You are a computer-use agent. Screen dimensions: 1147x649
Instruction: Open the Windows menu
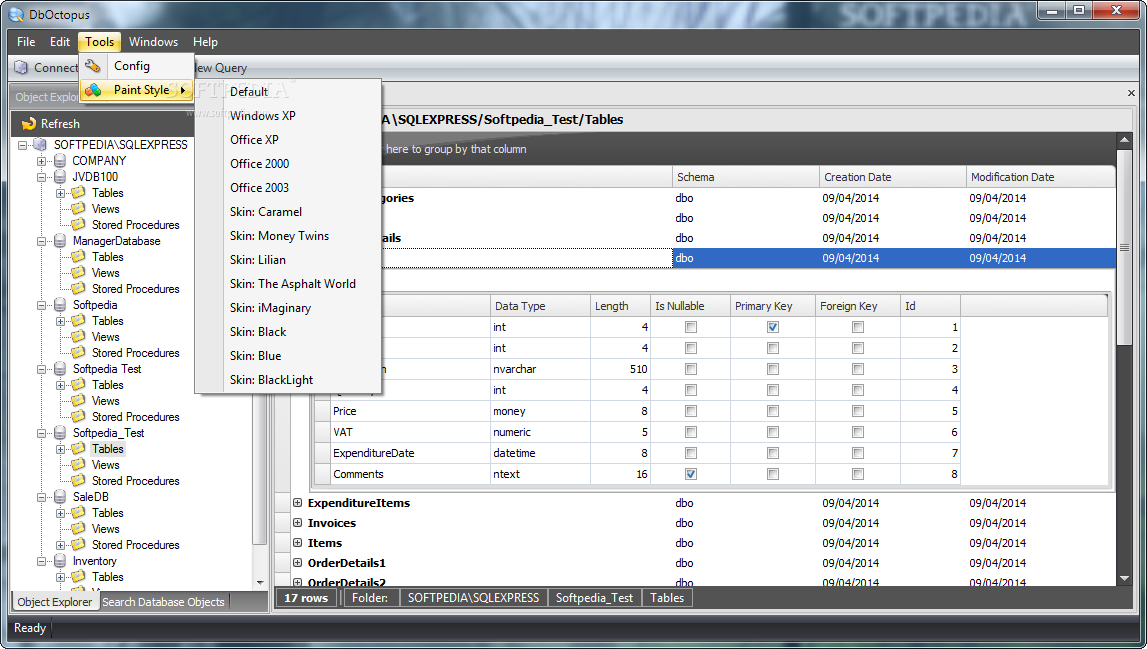point(154,42)
